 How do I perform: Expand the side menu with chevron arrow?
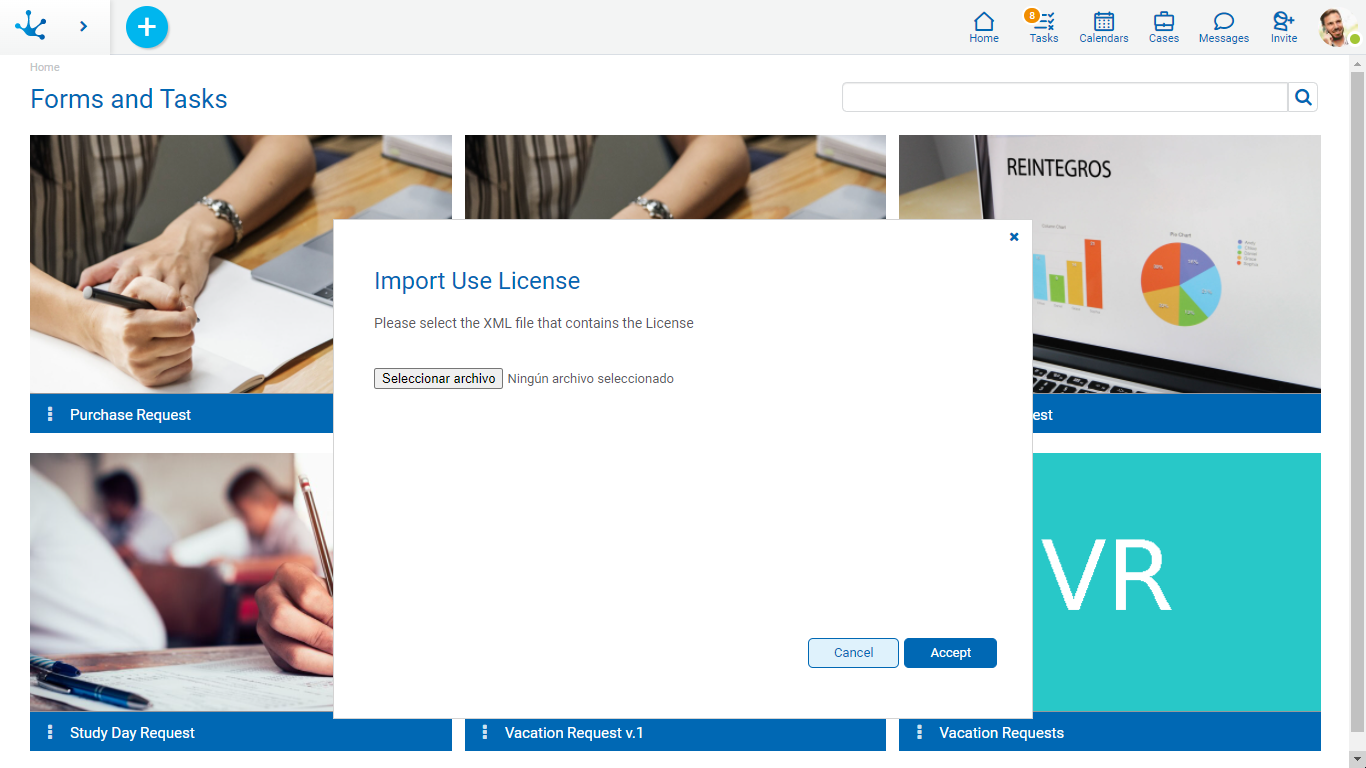(x=83, y=26)
